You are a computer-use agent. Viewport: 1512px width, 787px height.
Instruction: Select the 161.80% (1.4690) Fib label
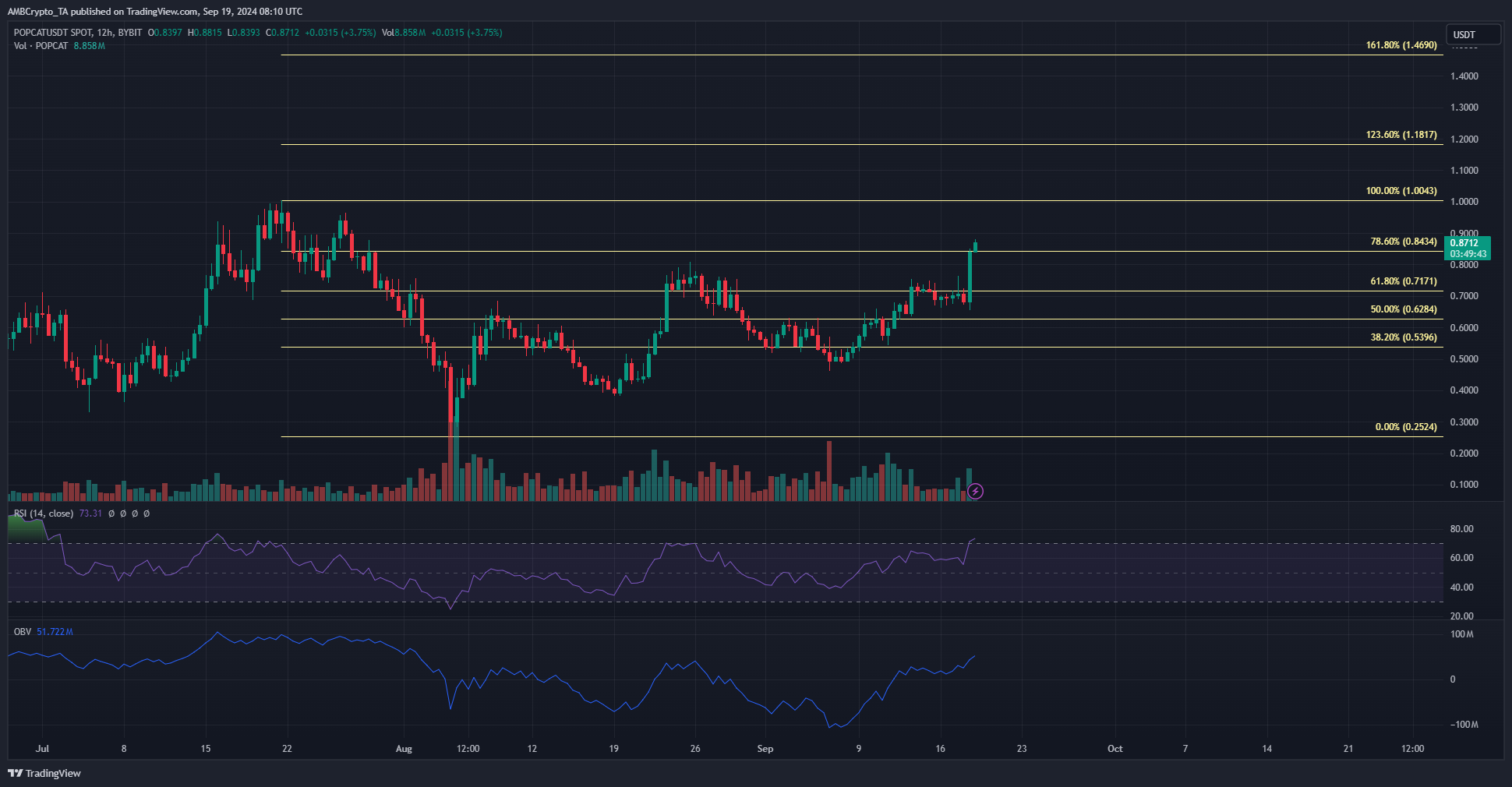(1401, 45)
